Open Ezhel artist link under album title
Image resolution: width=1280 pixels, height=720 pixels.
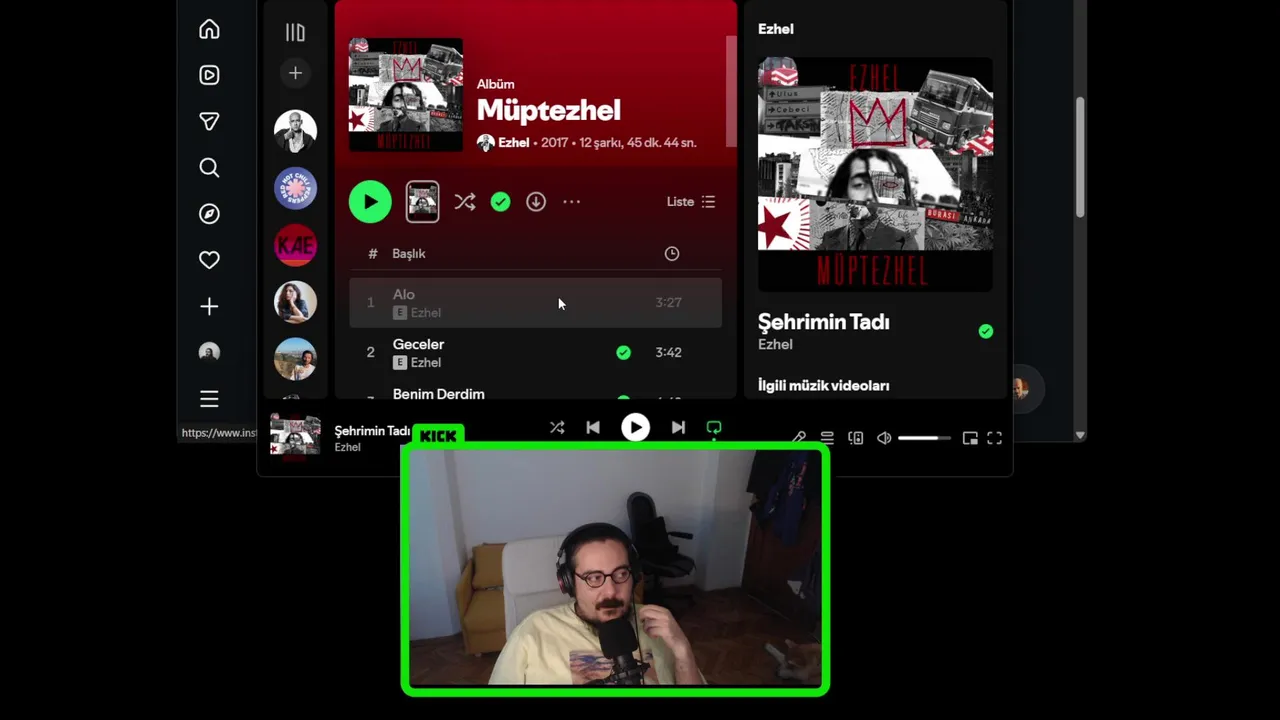513,143
